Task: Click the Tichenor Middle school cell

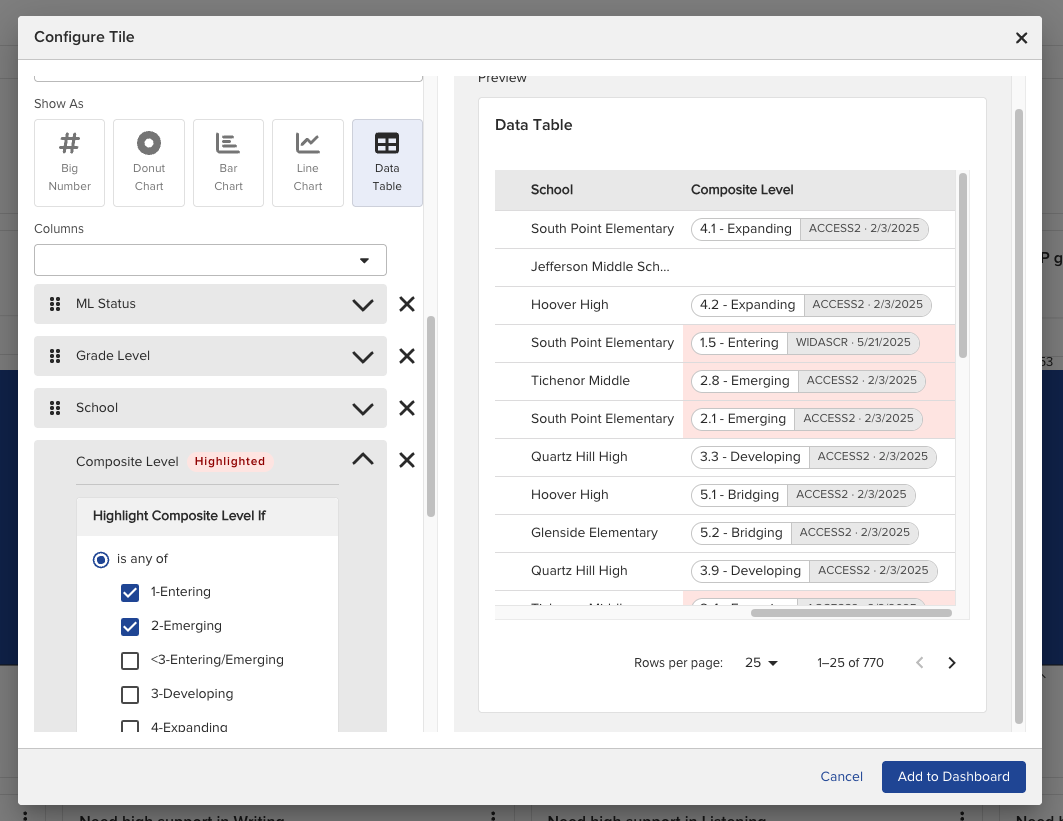Action: tap(580, 381)
